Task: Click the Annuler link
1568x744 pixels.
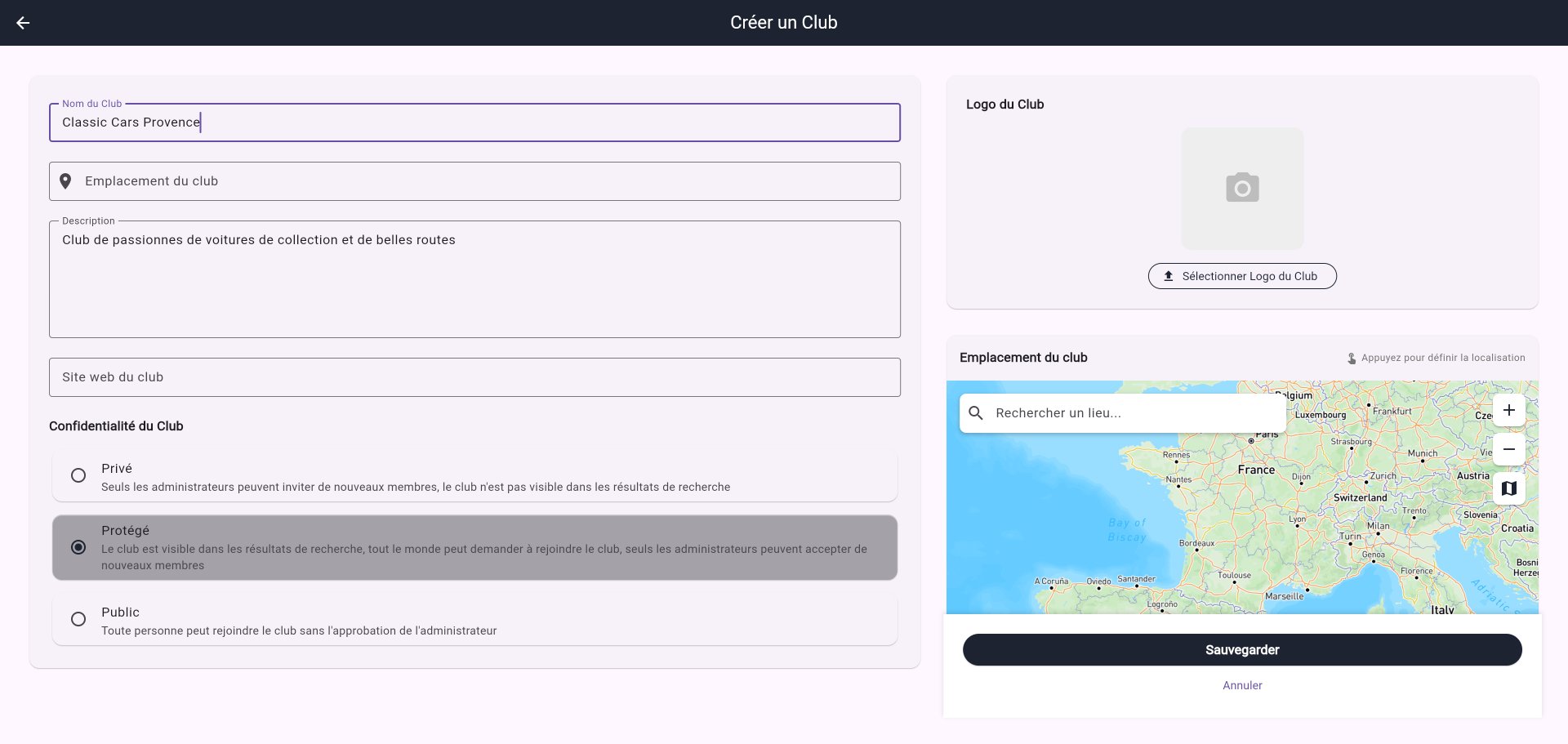Action: point(1241,685)
